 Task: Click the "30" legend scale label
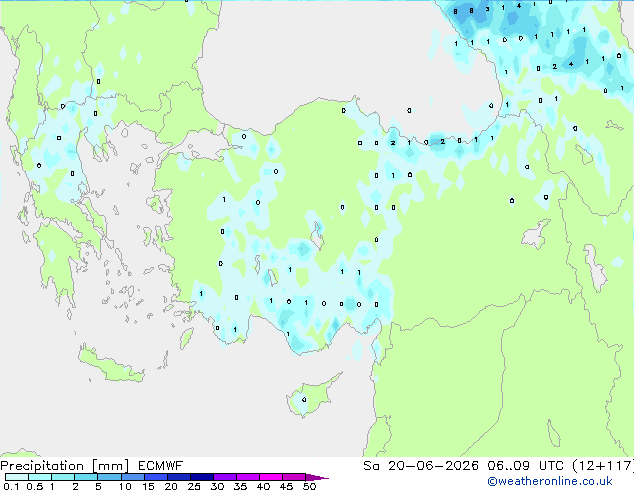pyautogui.click(x=217, y=486)
